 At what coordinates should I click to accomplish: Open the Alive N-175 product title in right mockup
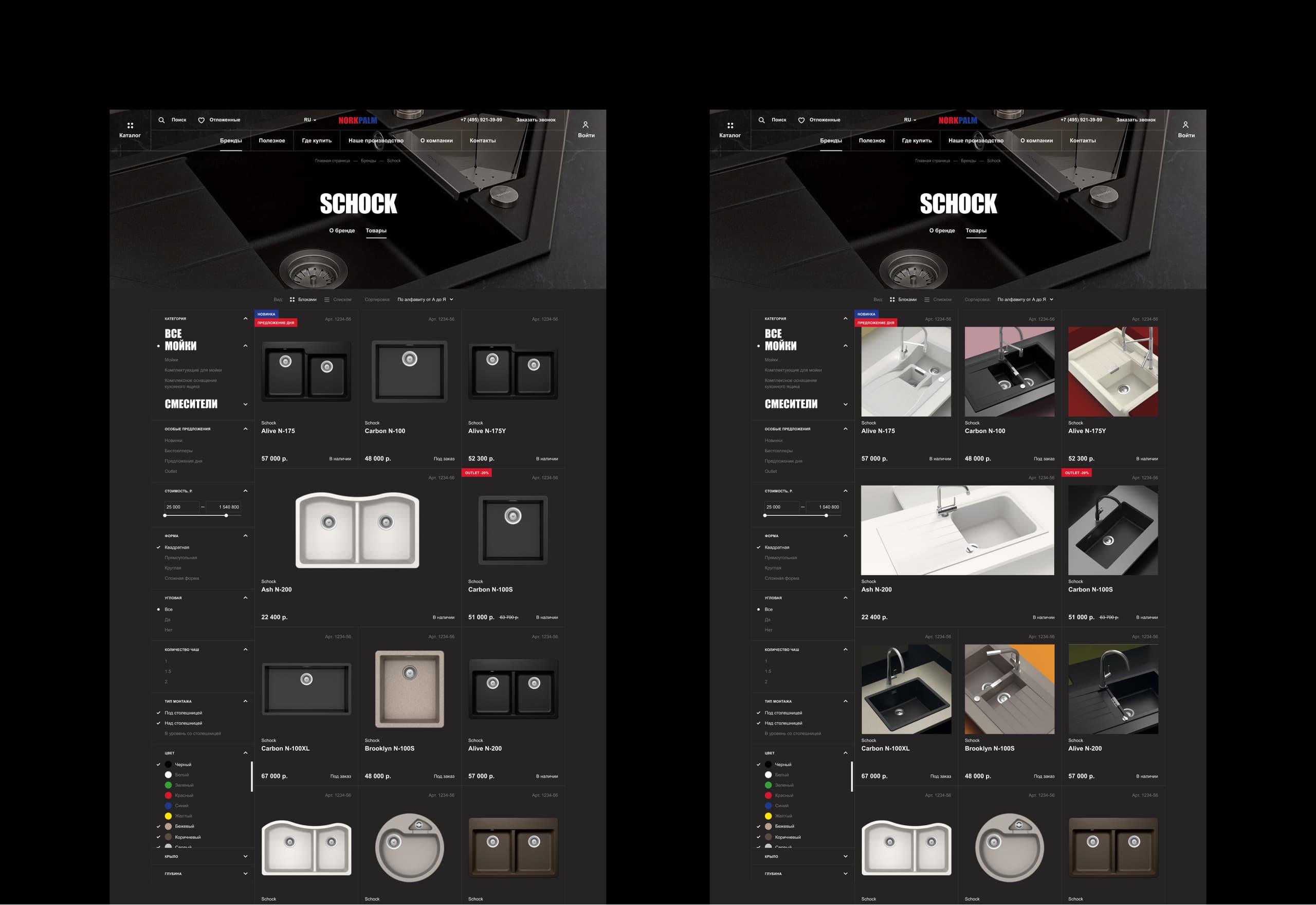[x=878, y=432]
